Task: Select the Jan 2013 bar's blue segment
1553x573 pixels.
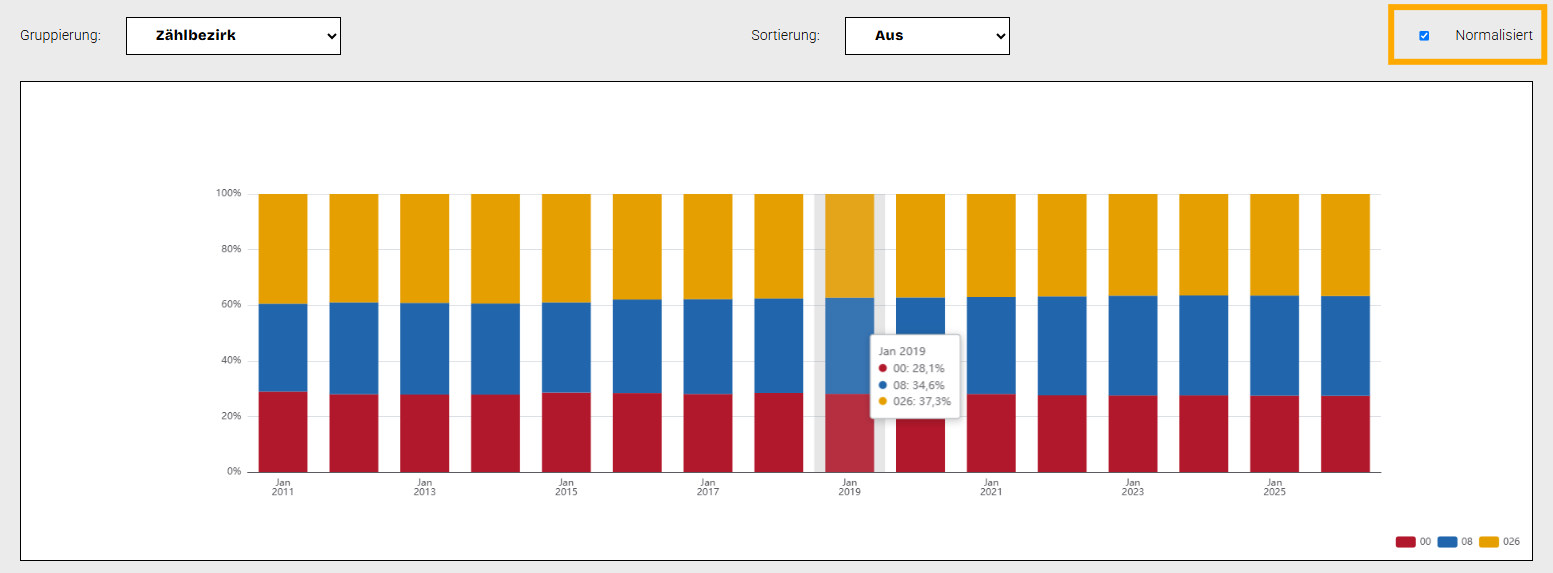Action: (425, 349)
